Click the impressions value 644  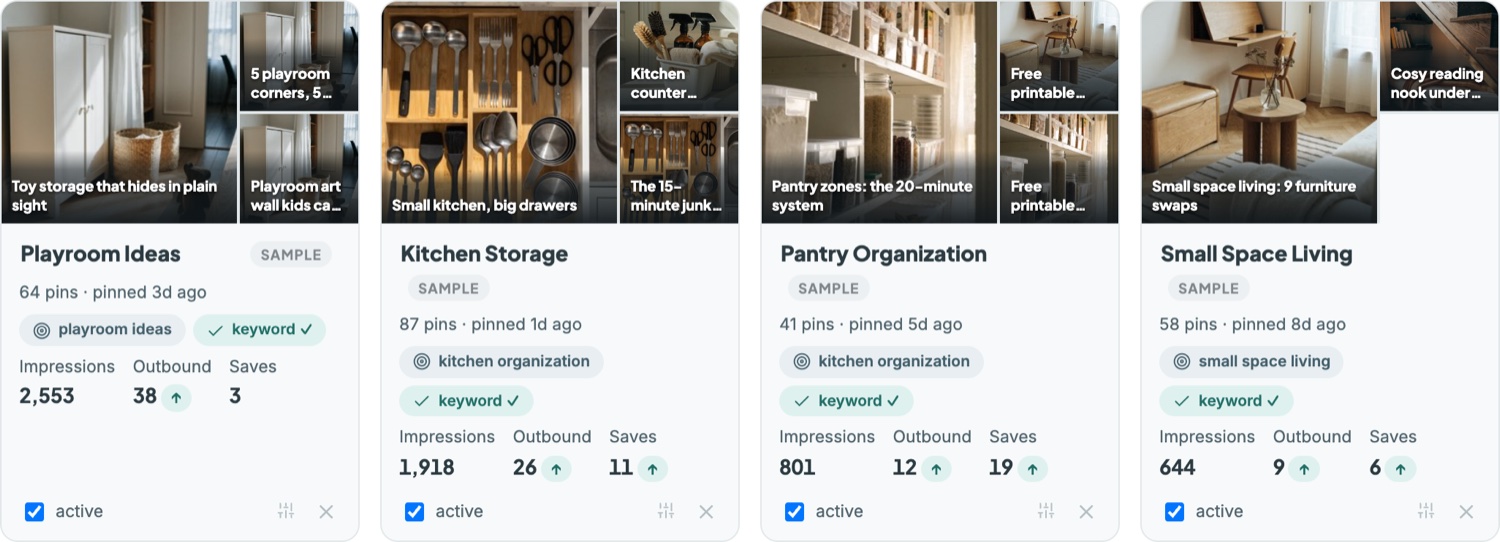coord(1177,467)
